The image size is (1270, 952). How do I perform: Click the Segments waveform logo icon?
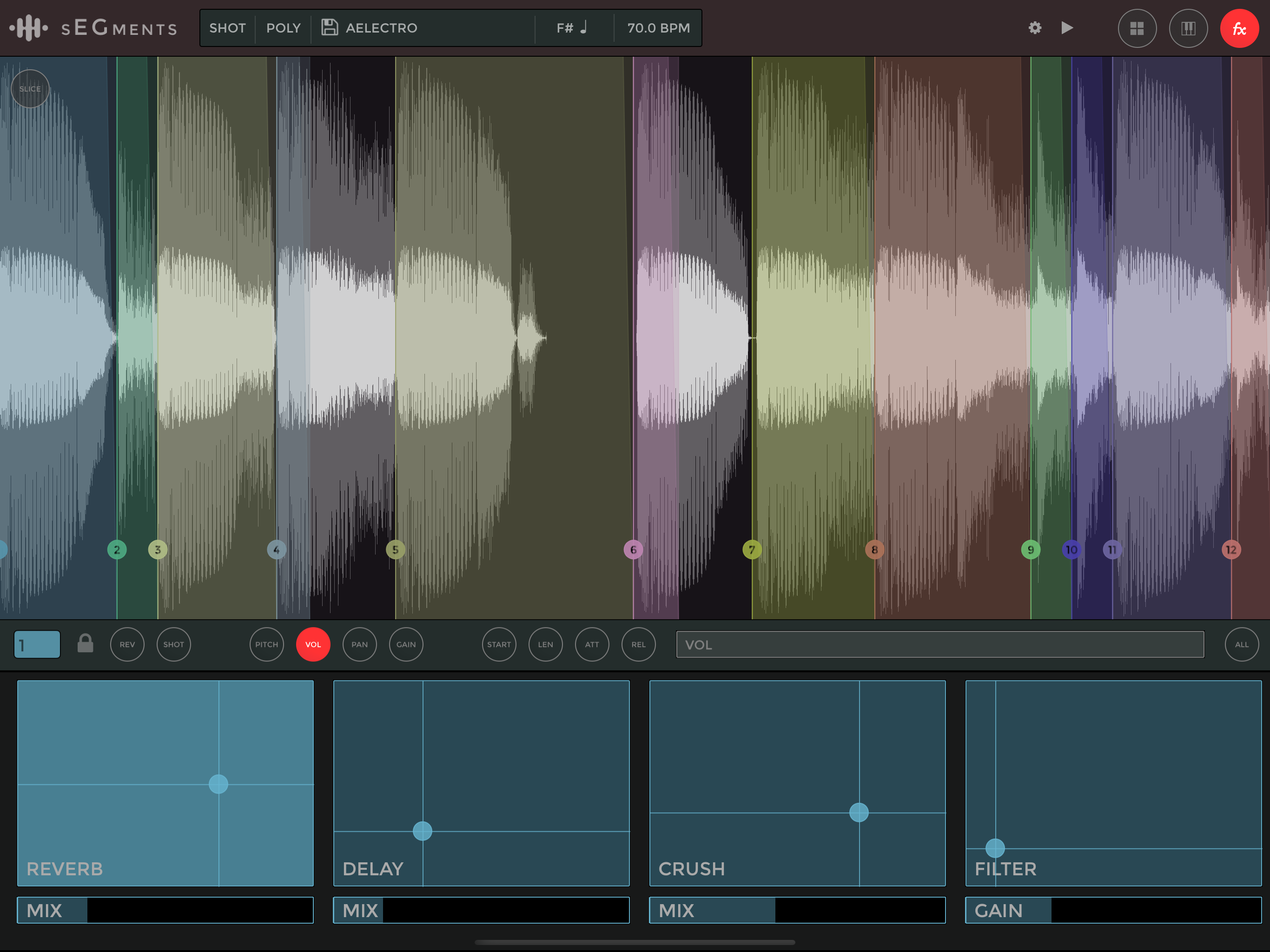point(29,27)
